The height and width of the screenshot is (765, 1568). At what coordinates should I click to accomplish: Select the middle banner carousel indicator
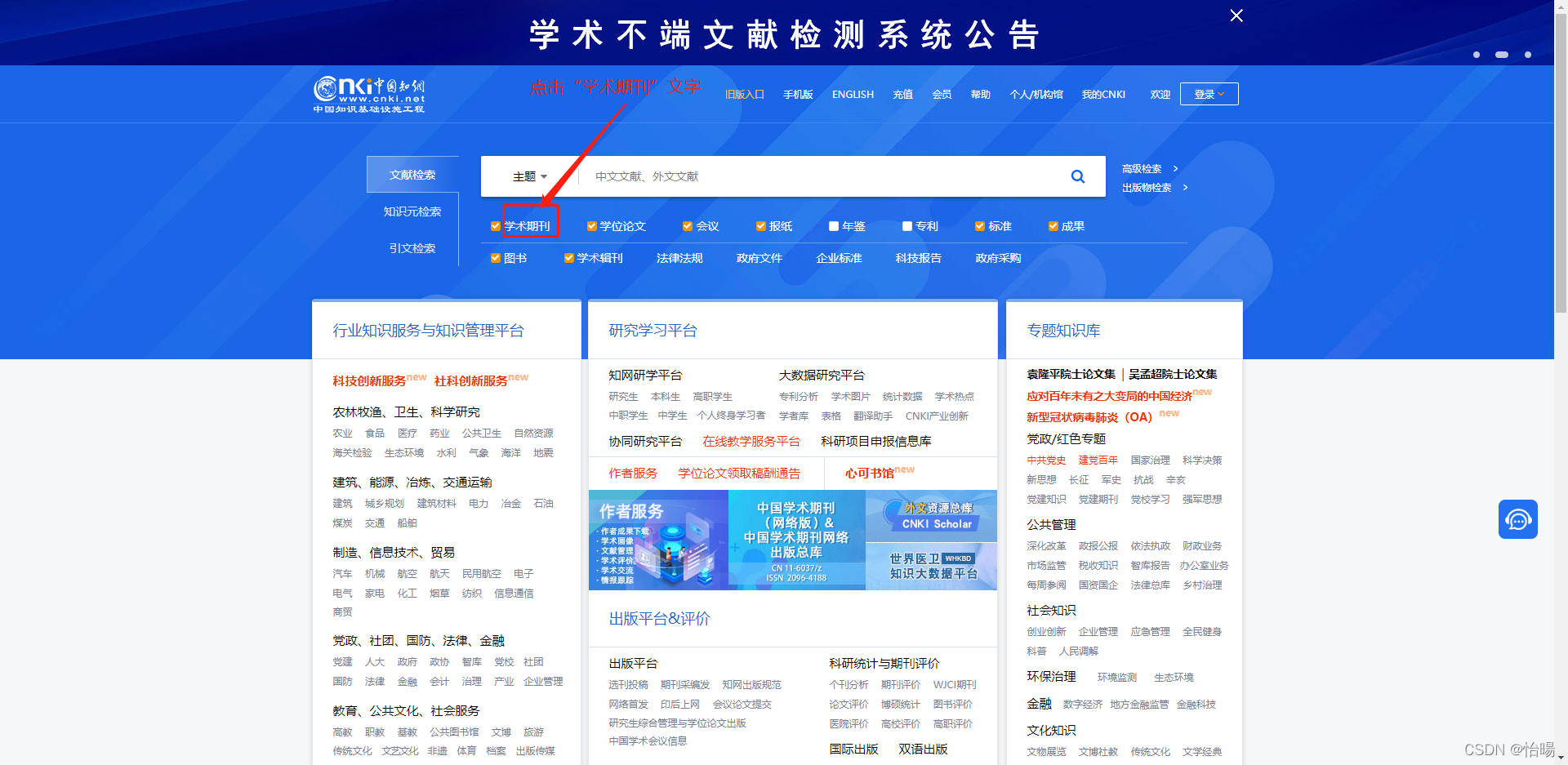point(1502,55)
